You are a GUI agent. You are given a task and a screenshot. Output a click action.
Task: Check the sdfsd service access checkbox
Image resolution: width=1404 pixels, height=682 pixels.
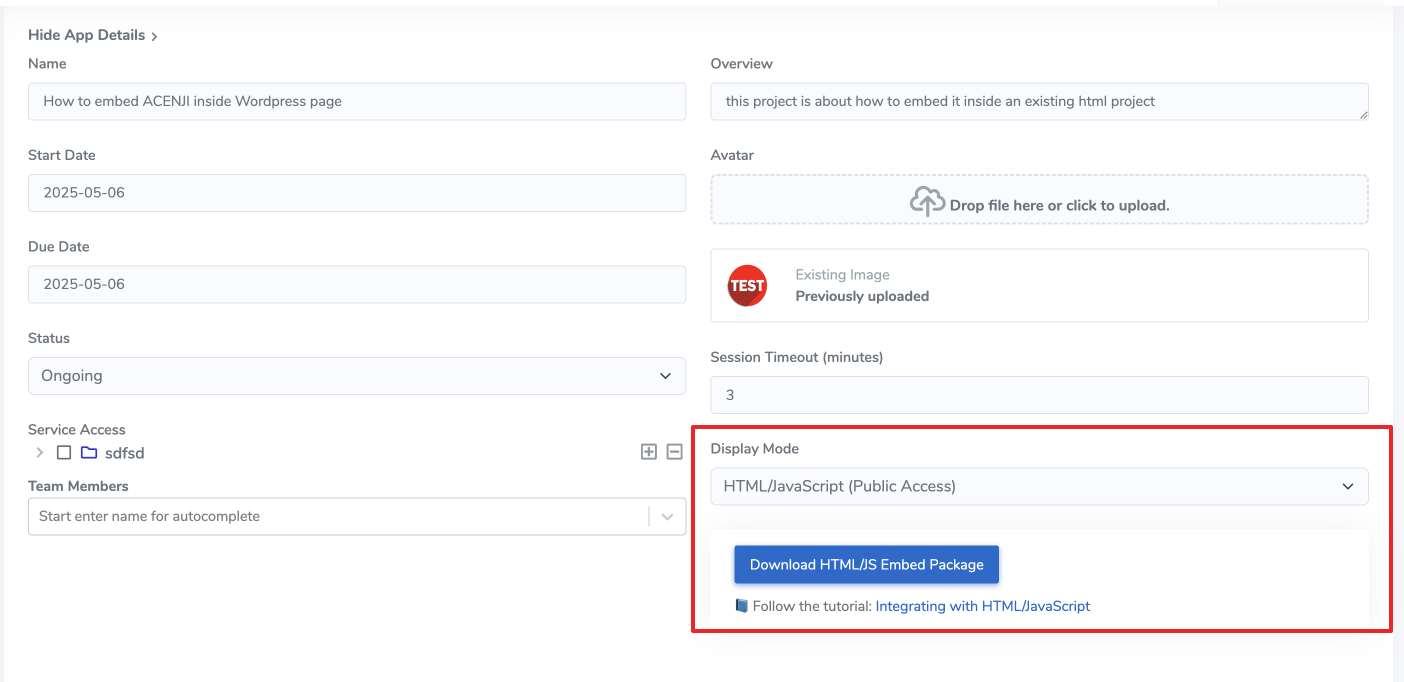tap(64, 452)
